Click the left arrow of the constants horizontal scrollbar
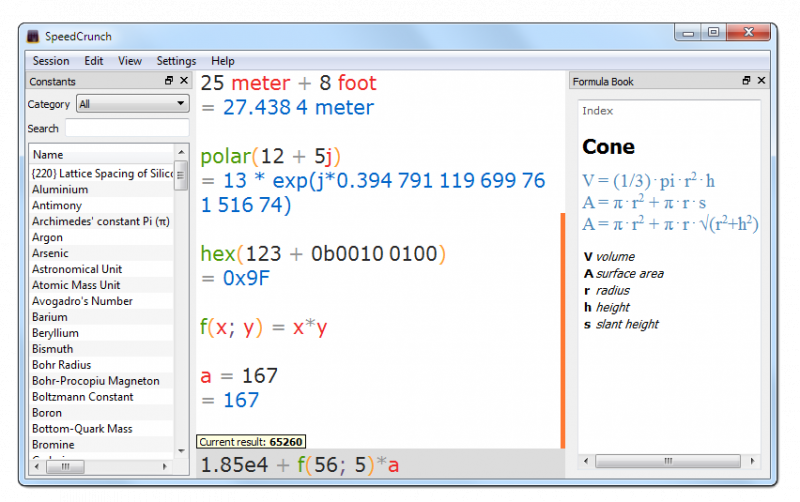Viewport: 800px width, 502px height. click(x=36, y=466)
